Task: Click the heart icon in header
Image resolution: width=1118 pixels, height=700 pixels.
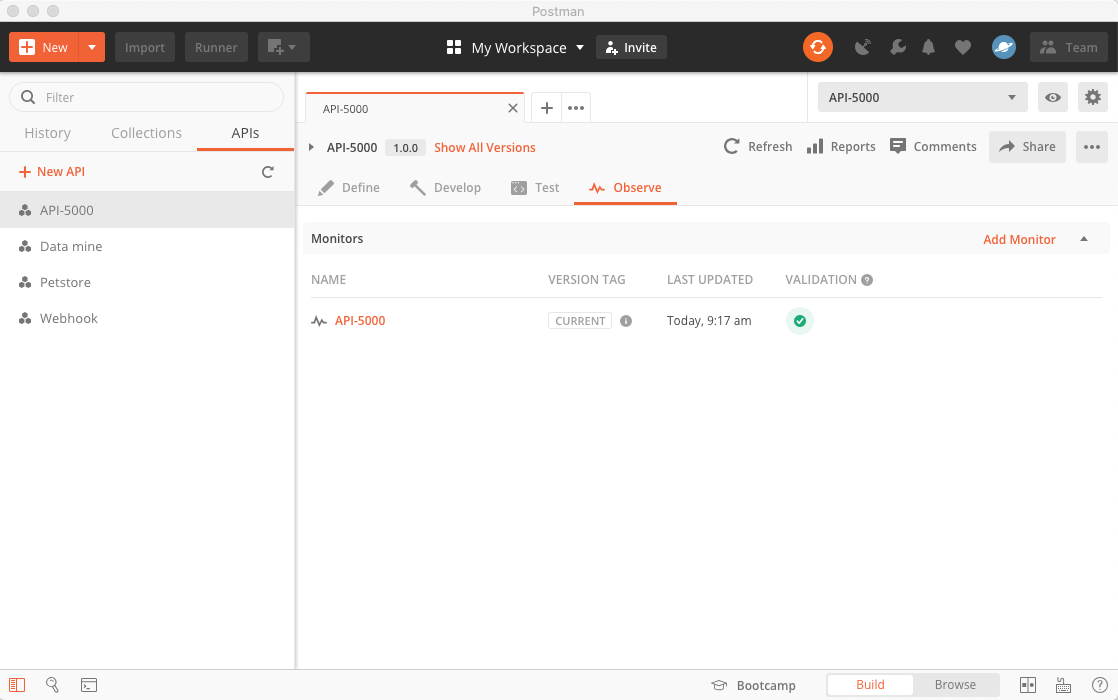Action: coord(963,48)
